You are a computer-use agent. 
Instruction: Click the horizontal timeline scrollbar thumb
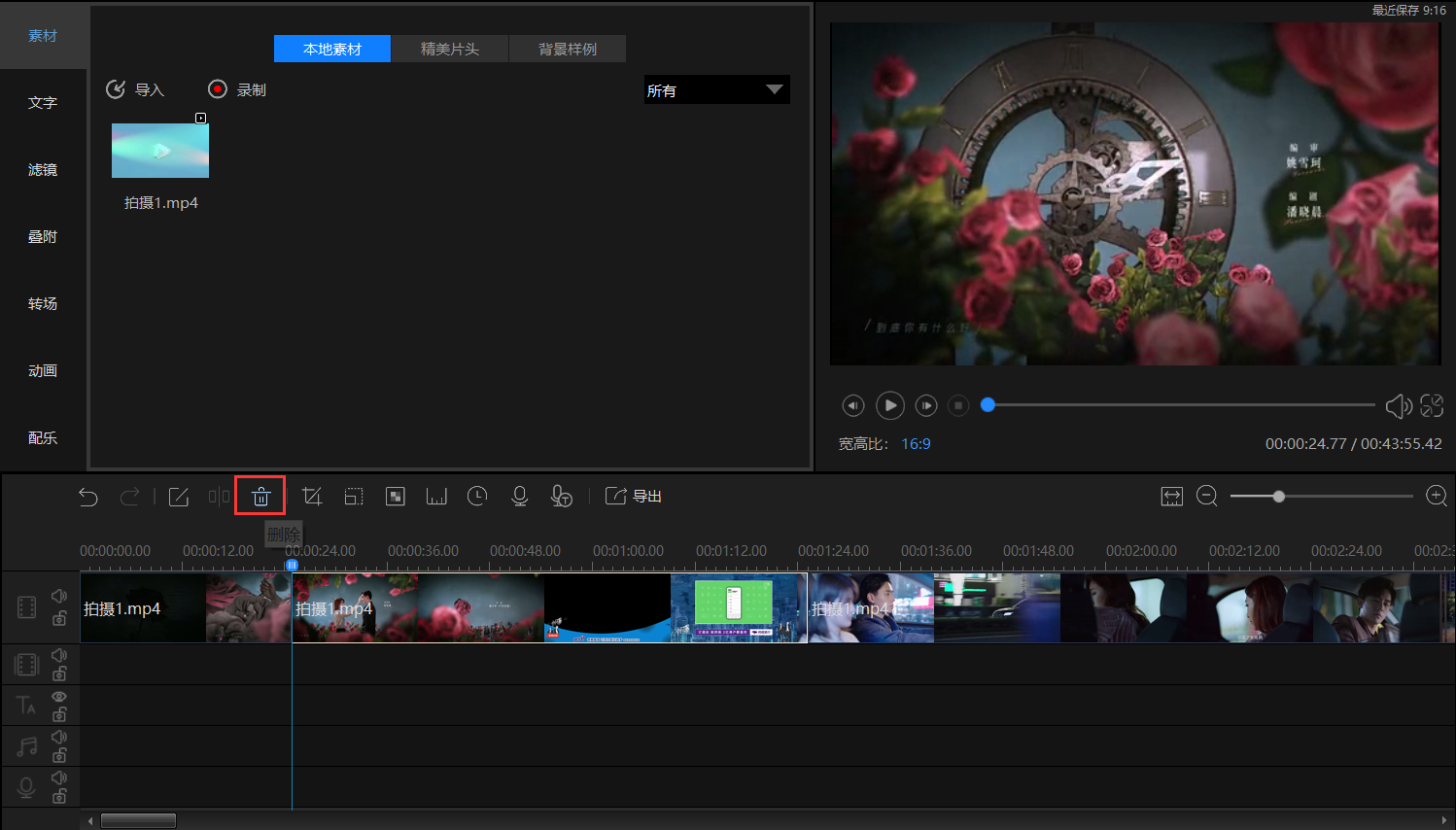[x=139, y=821]
